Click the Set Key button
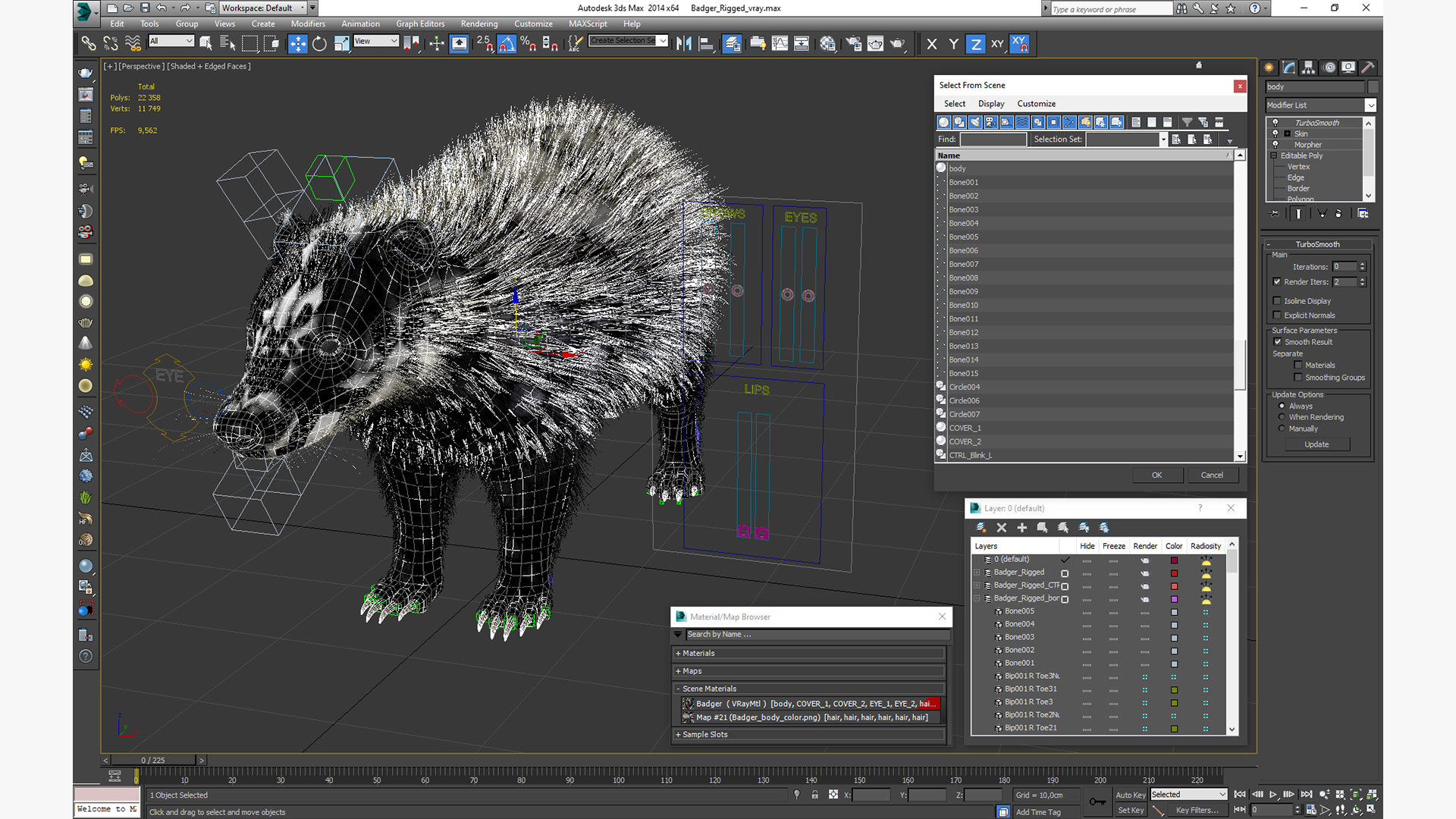The image size is (1456, 819). (x=1130, y=811)
